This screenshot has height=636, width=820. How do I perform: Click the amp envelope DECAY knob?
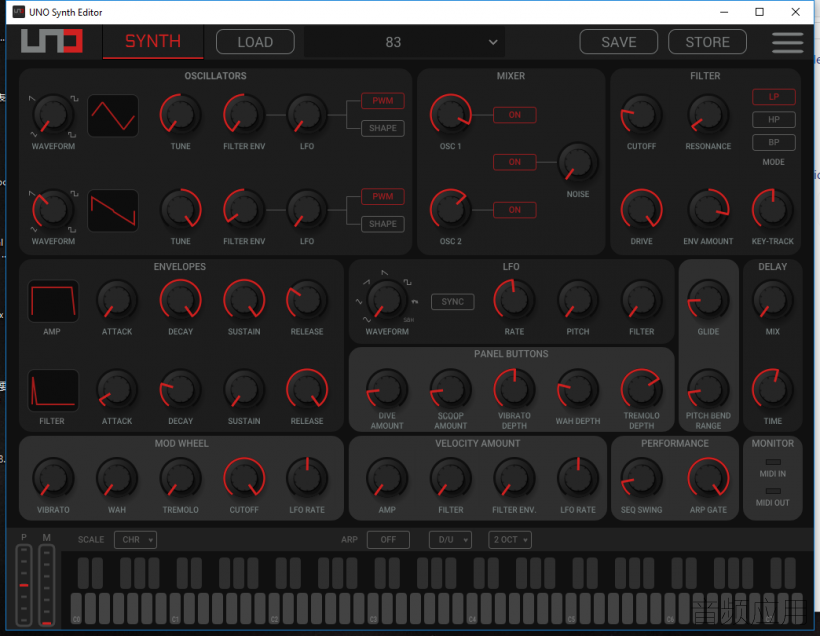pyautogui.click(x=180, y=300)
